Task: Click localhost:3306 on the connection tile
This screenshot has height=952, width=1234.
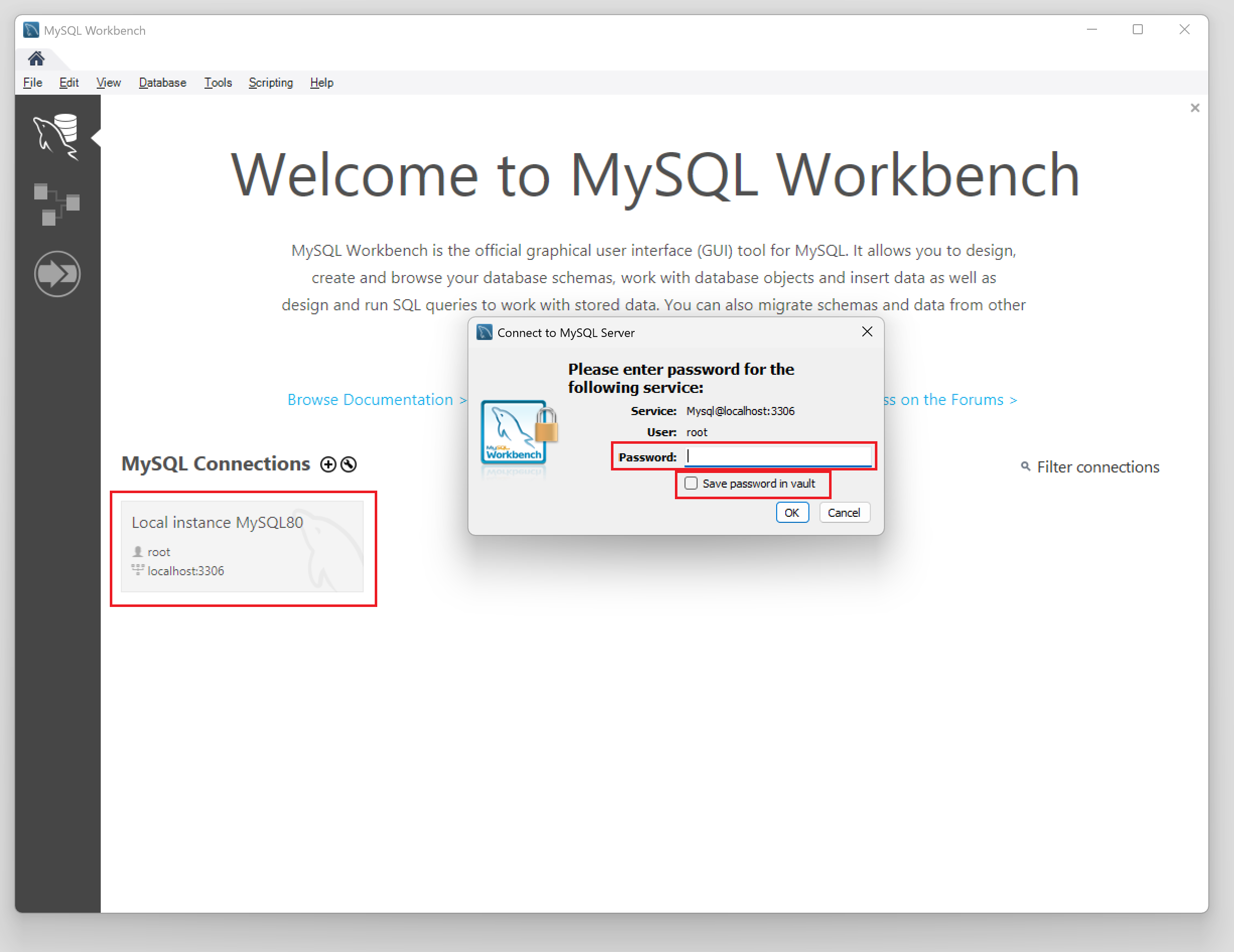Action: pyautogui.click(x=185, y=571)
